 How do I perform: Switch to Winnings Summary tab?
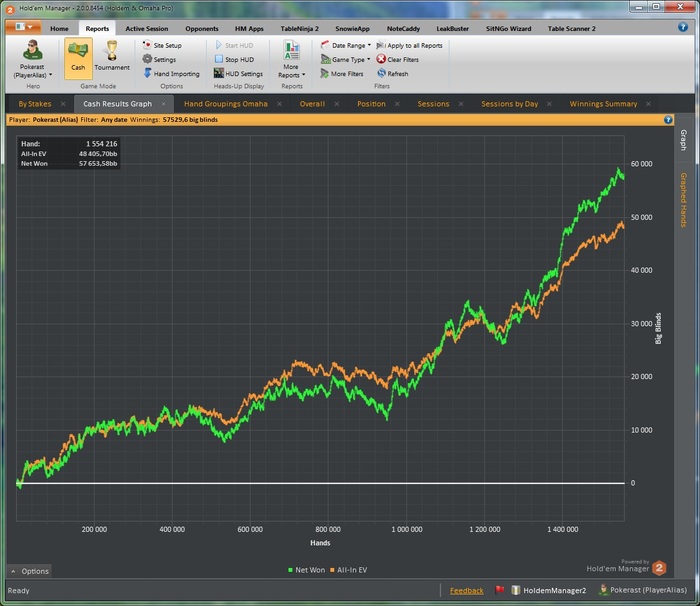pyautogui.click(x=603, y=104)
